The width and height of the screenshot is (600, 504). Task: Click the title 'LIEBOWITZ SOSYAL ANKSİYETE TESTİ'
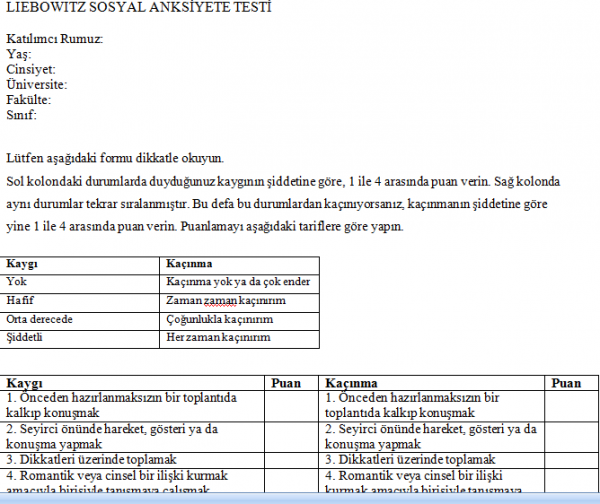pyautogui.click(x=139, y=7)
